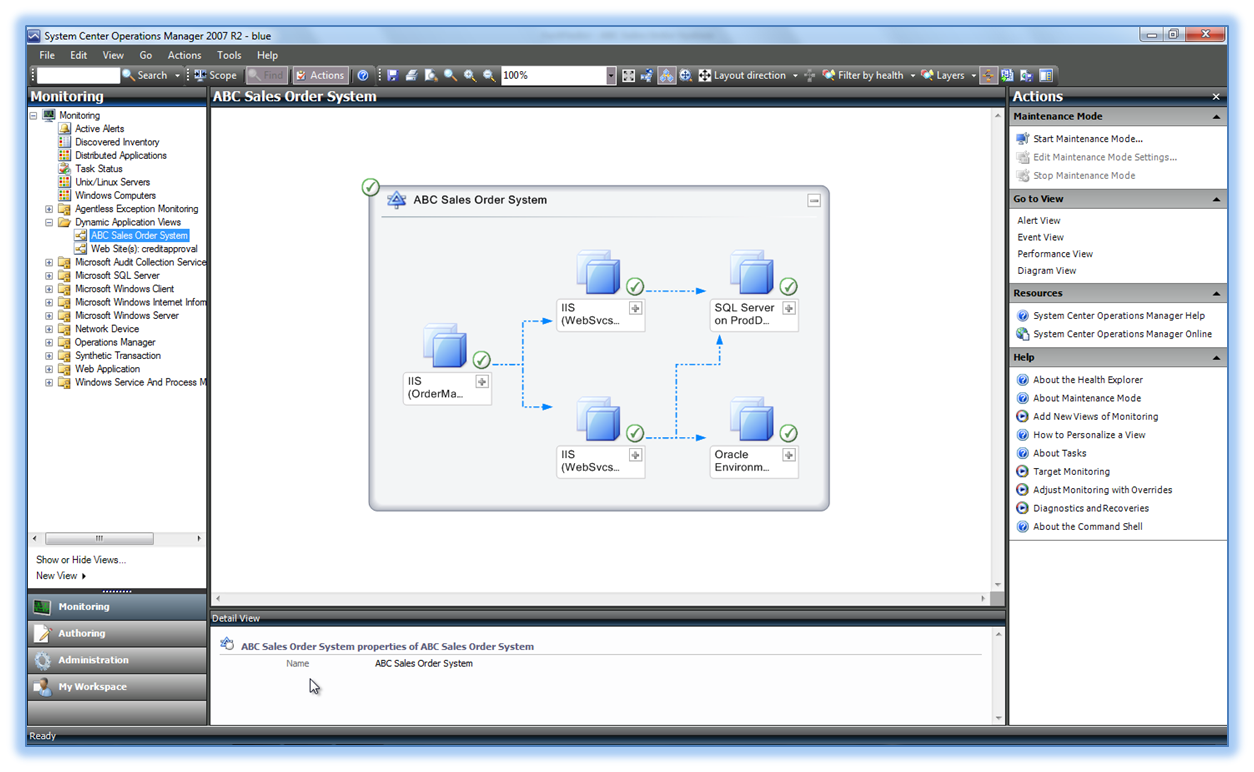This screenshot has width=1254, height=772.
Task: Select Distributed Applications in the tree
Action: pos(121,155)
